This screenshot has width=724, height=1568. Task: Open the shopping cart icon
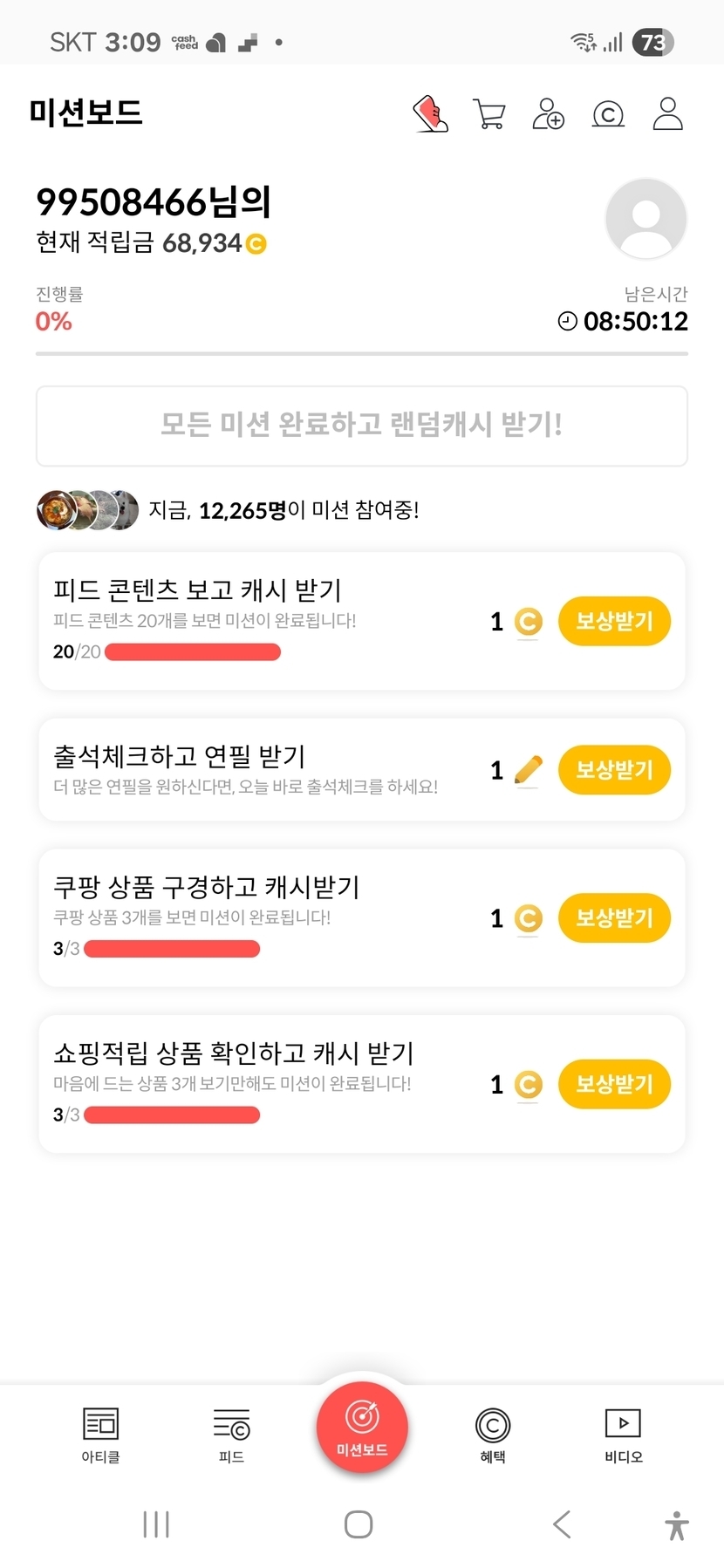(x=489, y=113)
